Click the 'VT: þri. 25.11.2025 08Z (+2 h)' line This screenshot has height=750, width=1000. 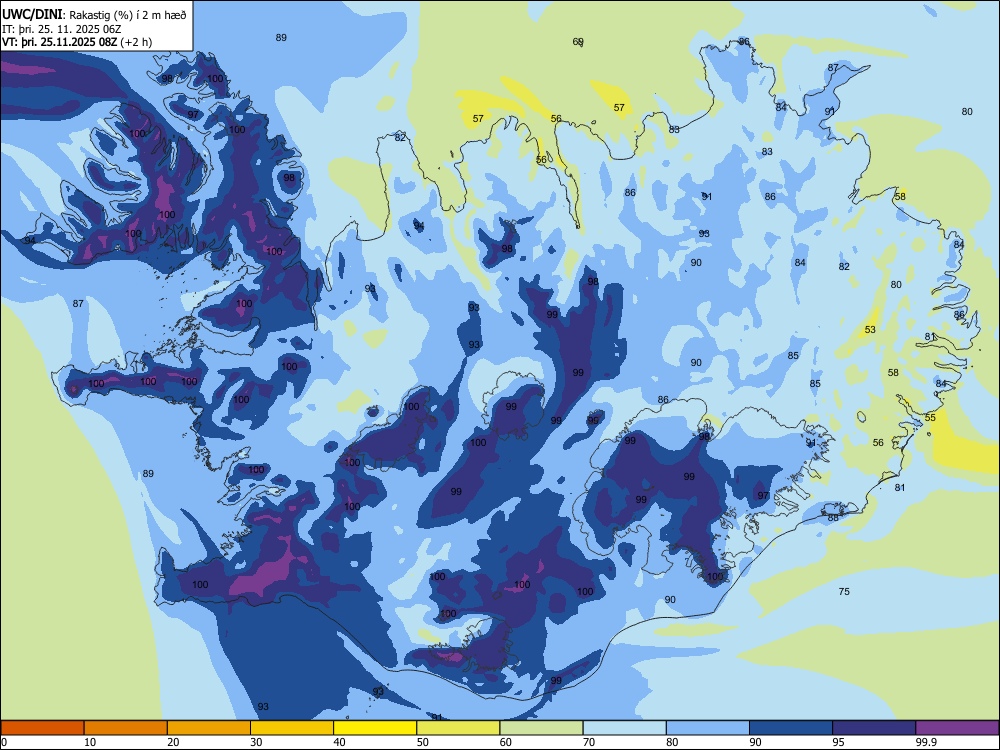click(x=77, y=42)
